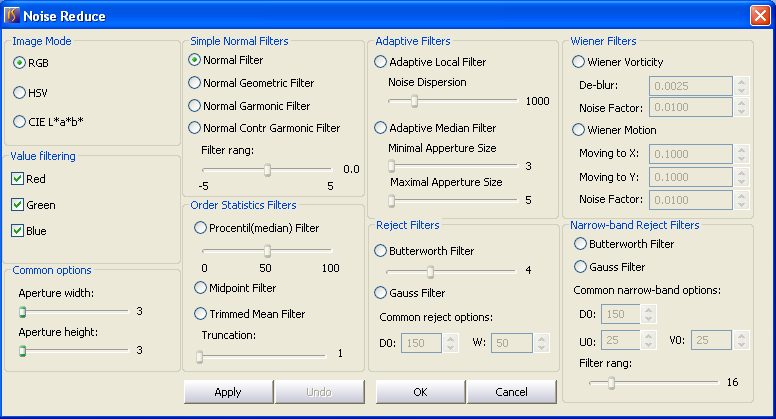The image size is (776, 419).
Task: Enable the Adaptive Median Filter
Action: 381,128
